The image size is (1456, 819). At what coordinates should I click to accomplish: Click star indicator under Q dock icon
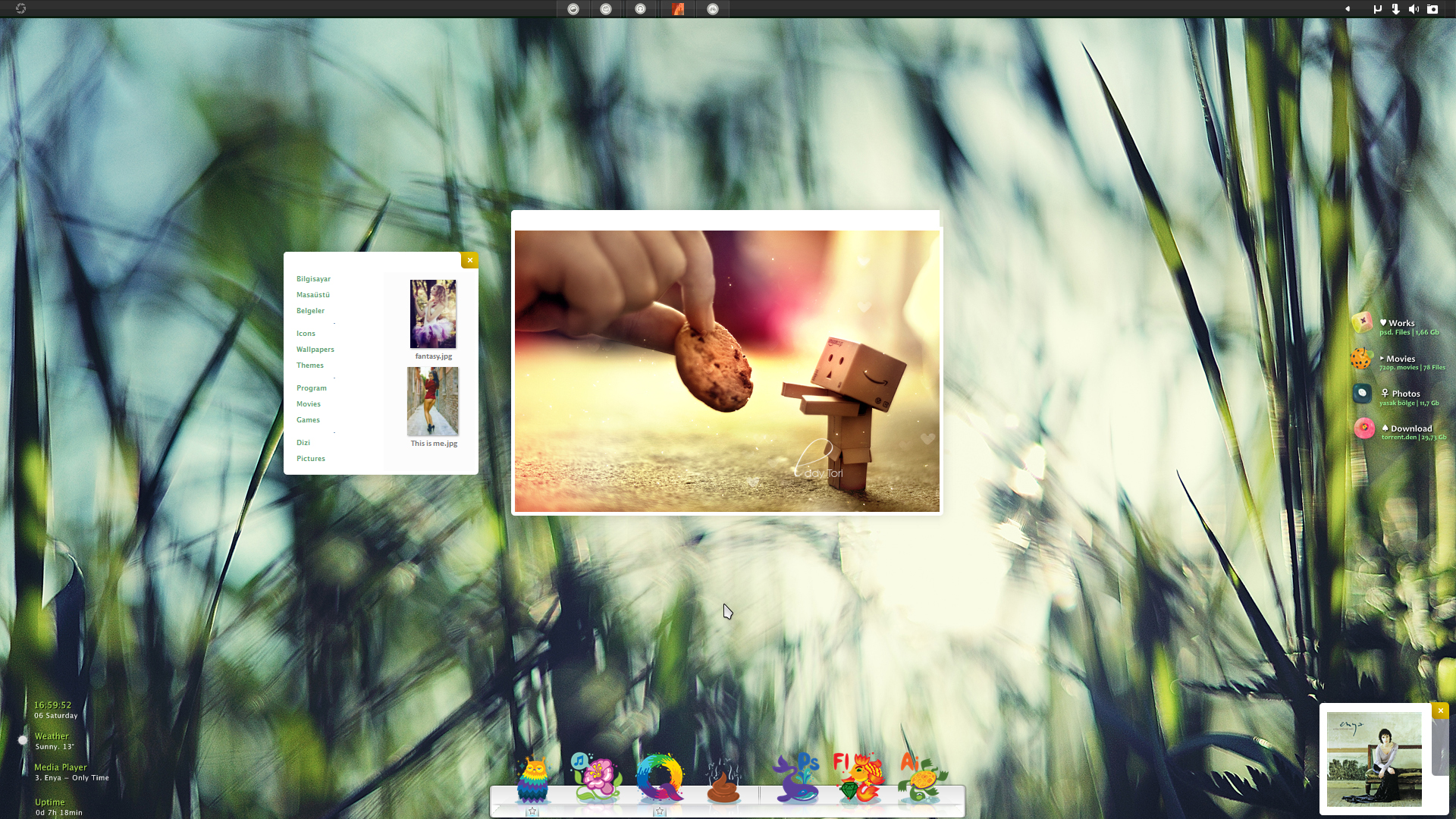tap(660, 811)
